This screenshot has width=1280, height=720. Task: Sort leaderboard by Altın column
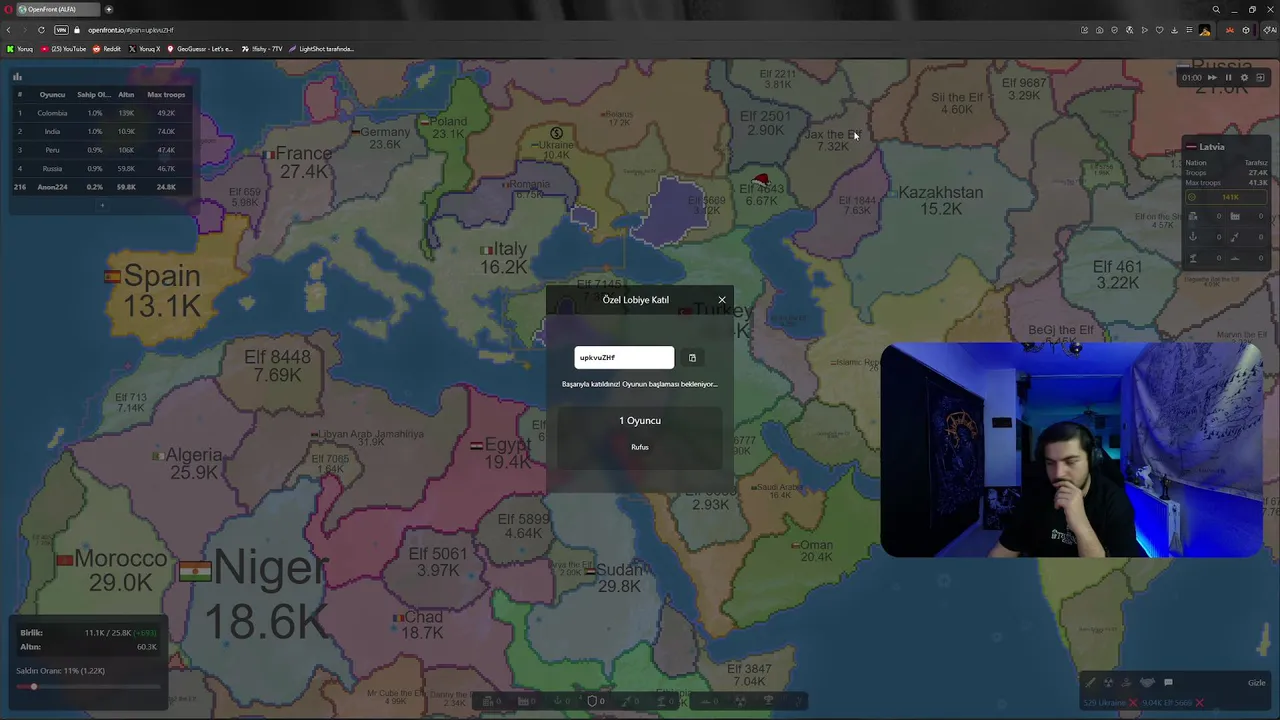(x=126, y=95)
